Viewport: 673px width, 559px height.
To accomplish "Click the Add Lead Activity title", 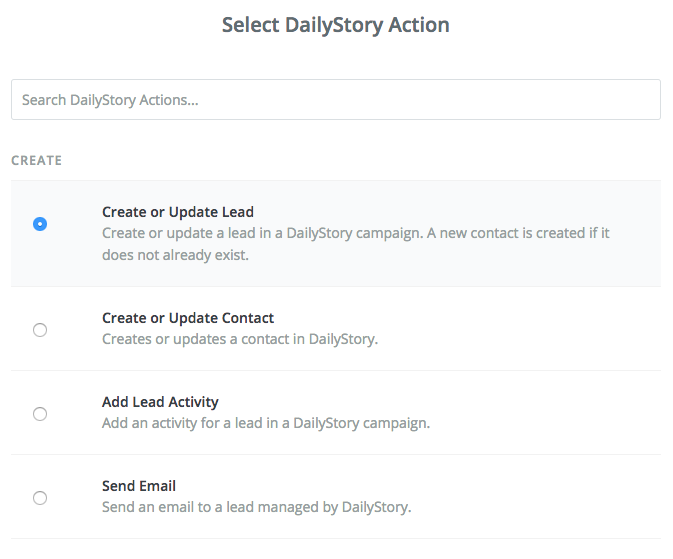I will click(160, 402).
